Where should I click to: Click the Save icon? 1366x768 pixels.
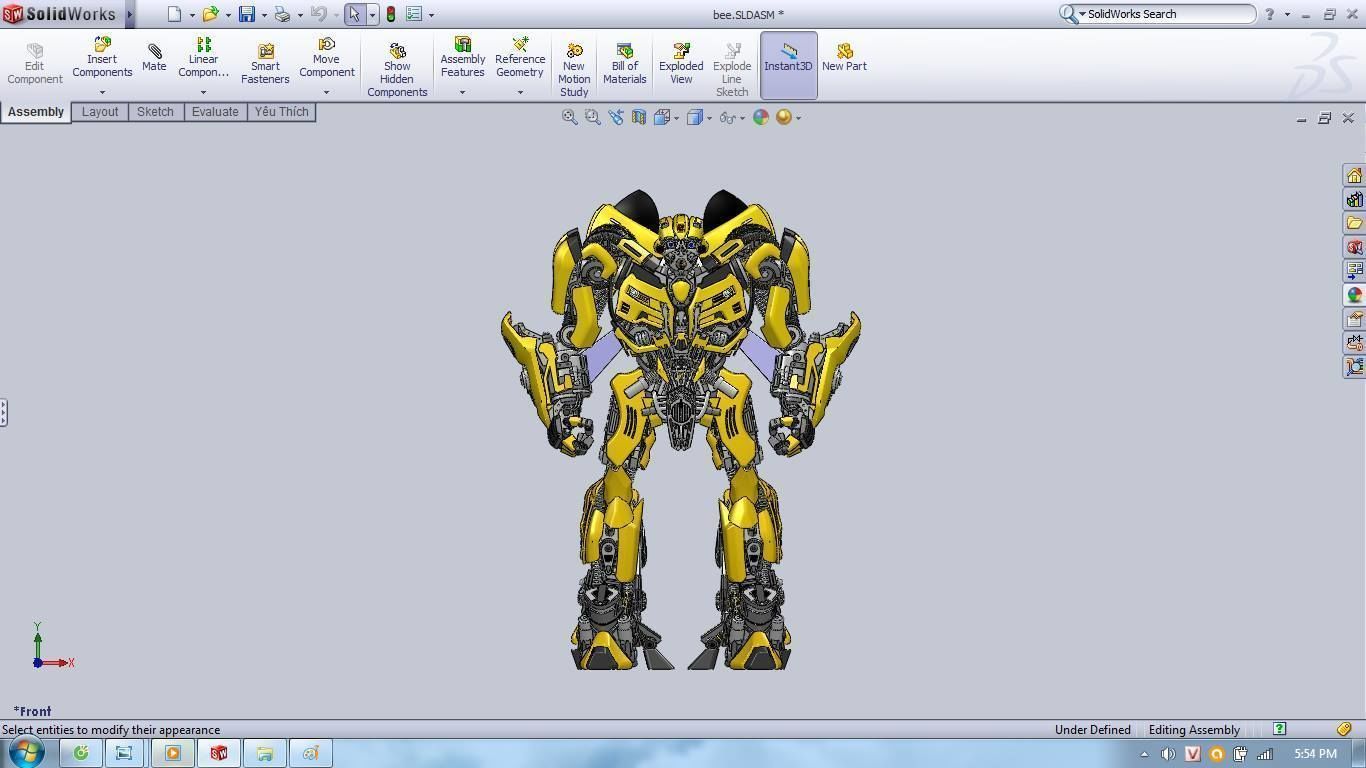point(247,14)
